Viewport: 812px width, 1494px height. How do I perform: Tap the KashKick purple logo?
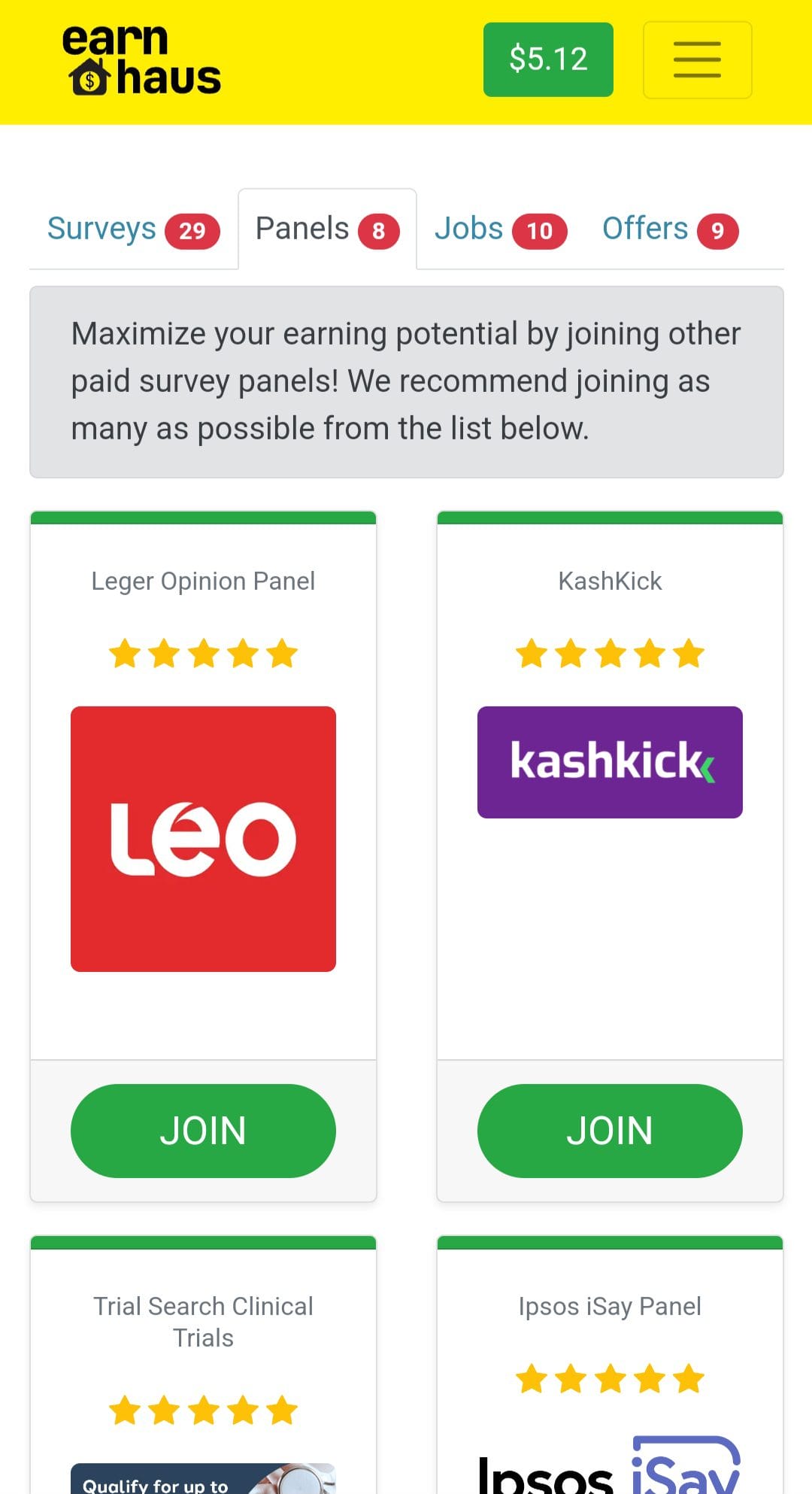610,762
